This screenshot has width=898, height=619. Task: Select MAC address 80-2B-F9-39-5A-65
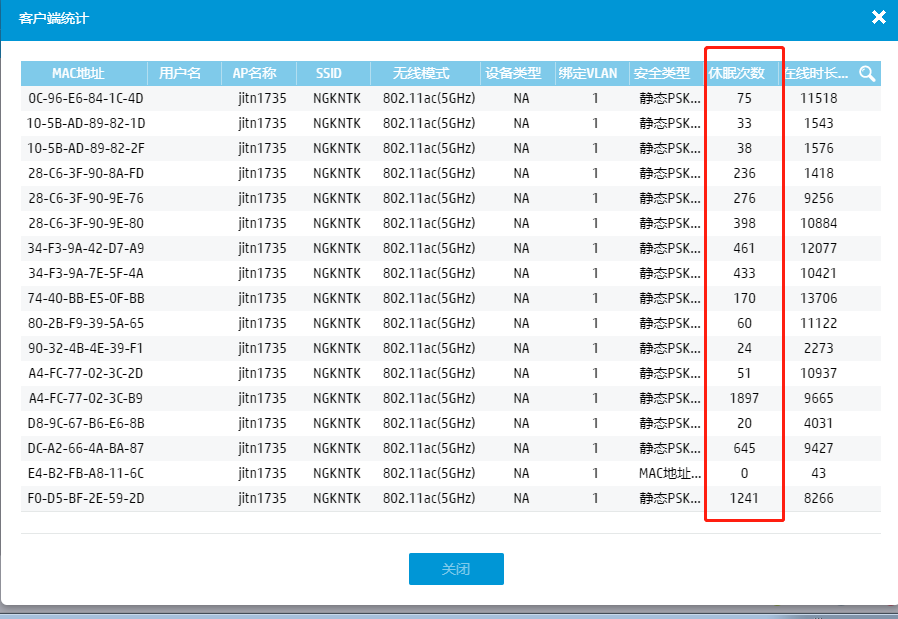pos(86,324)
